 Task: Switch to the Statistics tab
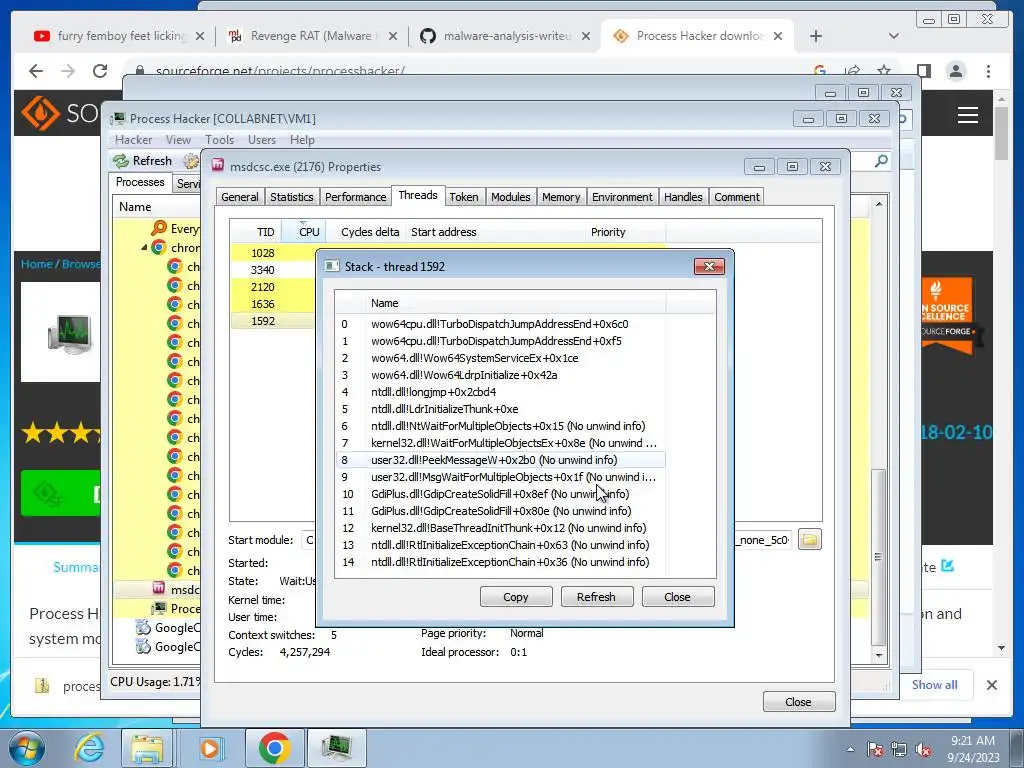click(x=291, y=197)
